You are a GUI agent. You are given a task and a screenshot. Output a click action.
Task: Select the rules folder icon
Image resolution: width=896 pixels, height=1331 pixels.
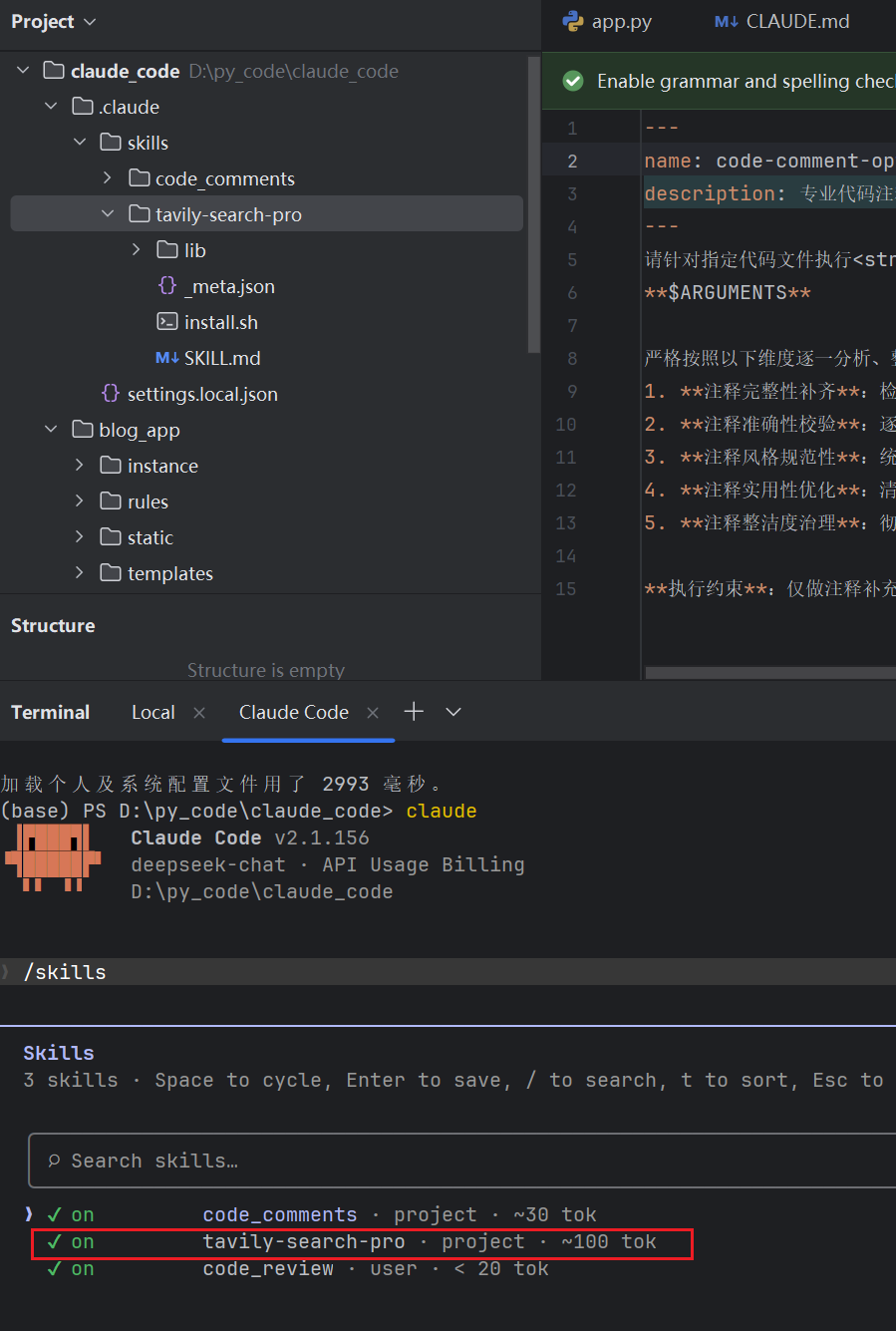click(111, 501)
